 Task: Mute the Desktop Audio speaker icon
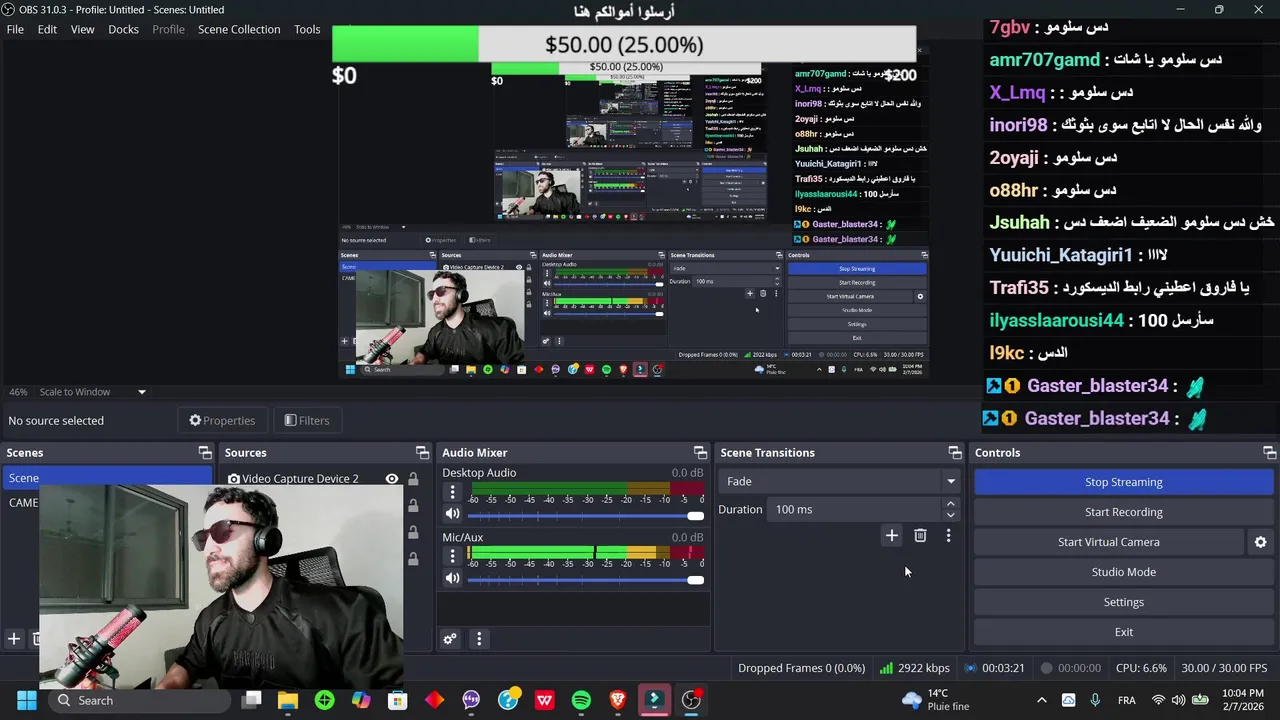[x=452, y=514]
